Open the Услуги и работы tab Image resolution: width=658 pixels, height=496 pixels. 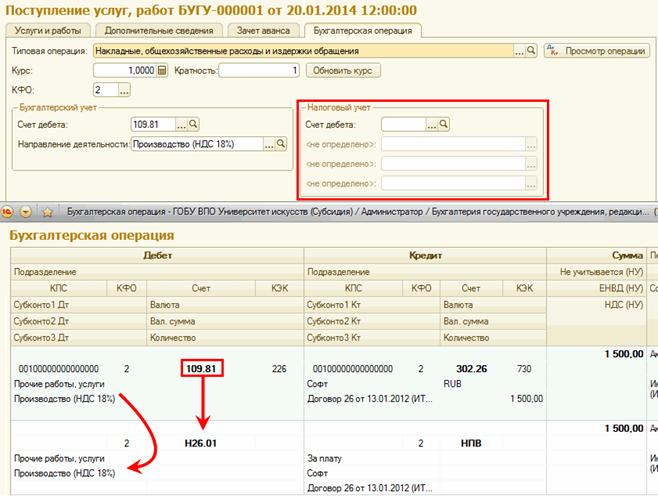(46, 30)
